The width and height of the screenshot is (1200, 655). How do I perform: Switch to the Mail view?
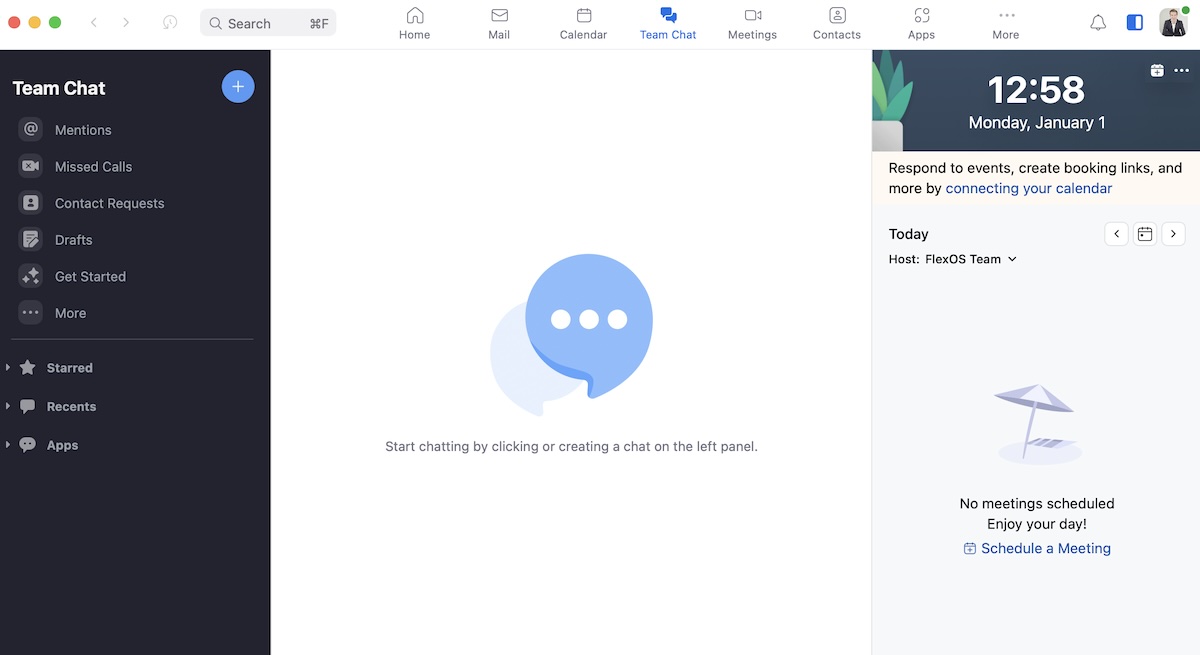pos(499,22)
